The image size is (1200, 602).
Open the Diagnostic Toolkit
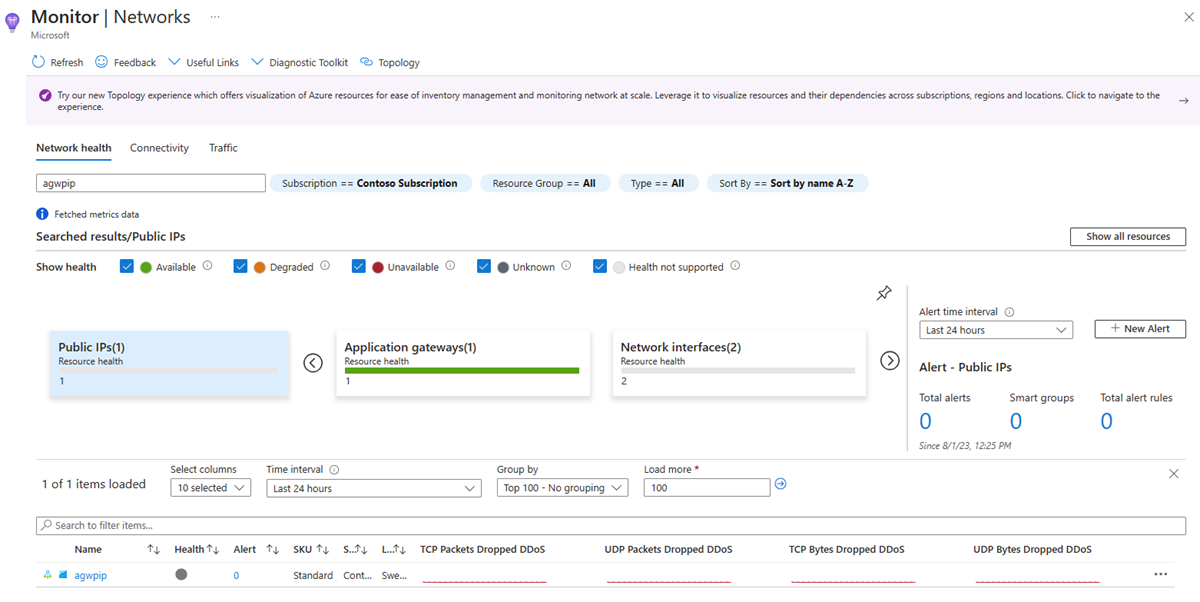(298, 62)
